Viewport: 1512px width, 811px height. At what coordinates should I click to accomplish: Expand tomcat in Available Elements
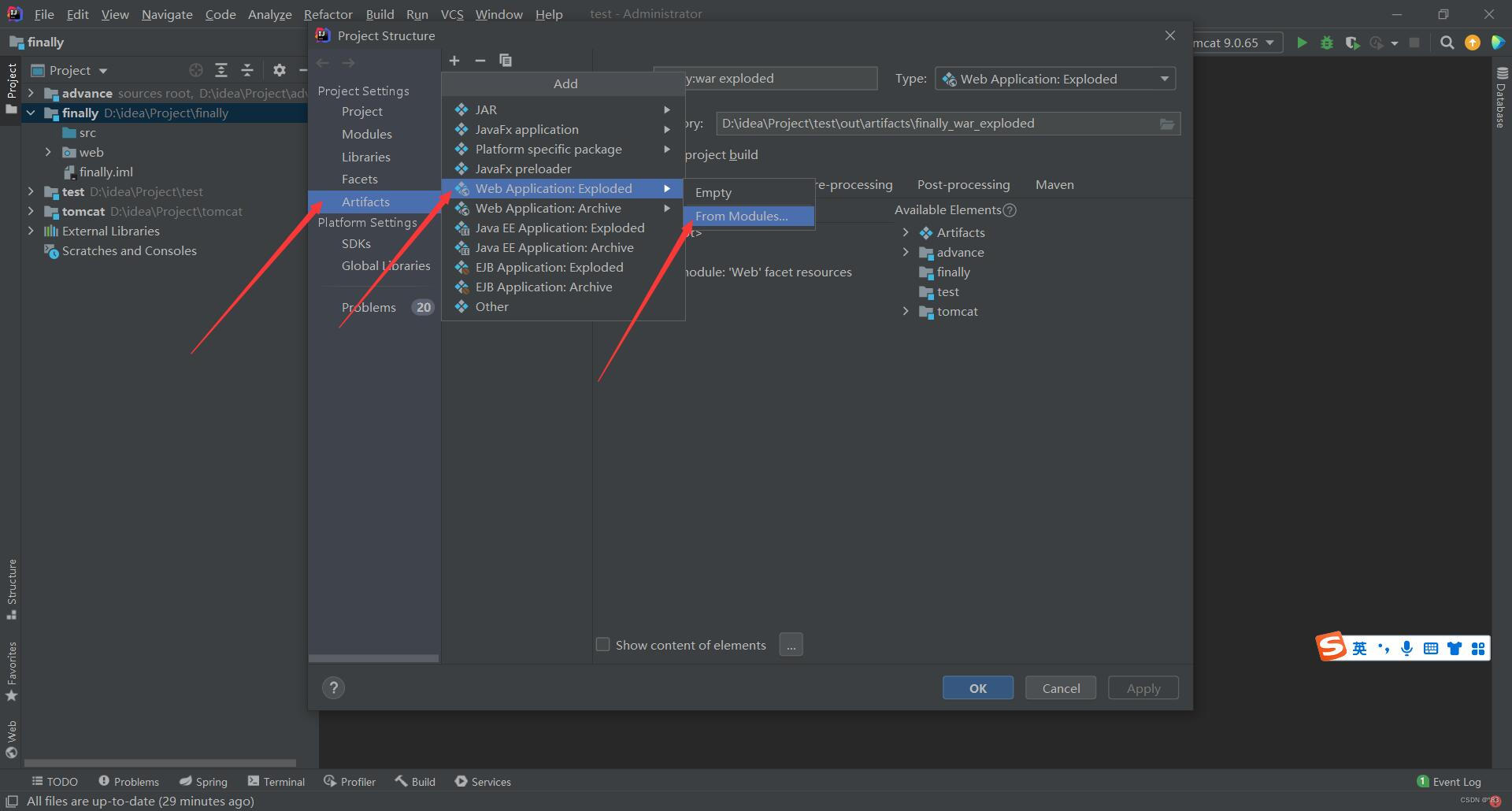906,311
